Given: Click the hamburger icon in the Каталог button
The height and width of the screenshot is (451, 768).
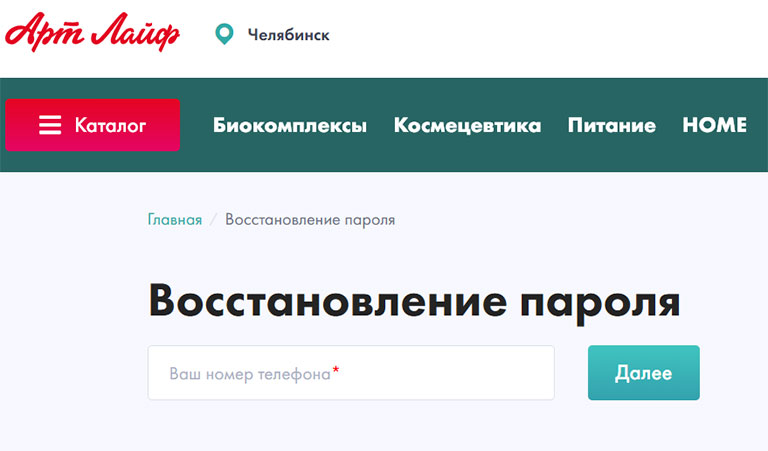Looking at the screenshot, I should (50, 125).
